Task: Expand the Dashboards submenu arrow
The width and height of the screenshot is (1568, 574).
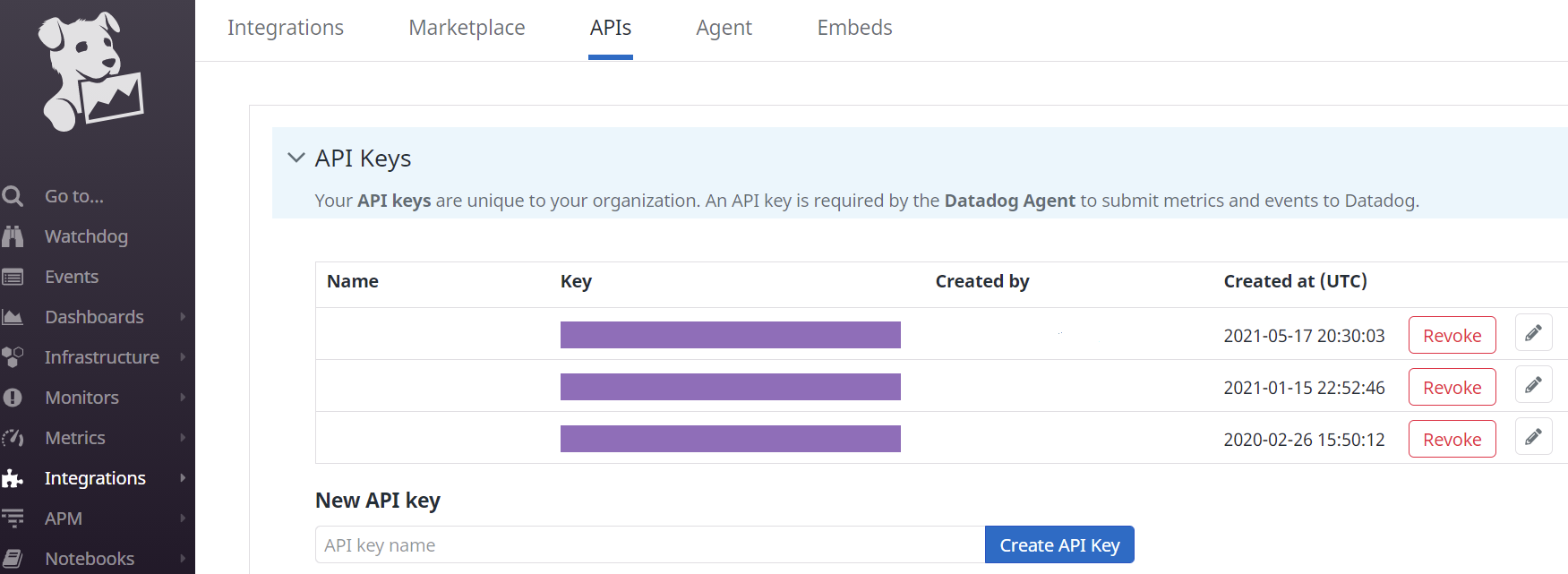Action: click(183, 317)
